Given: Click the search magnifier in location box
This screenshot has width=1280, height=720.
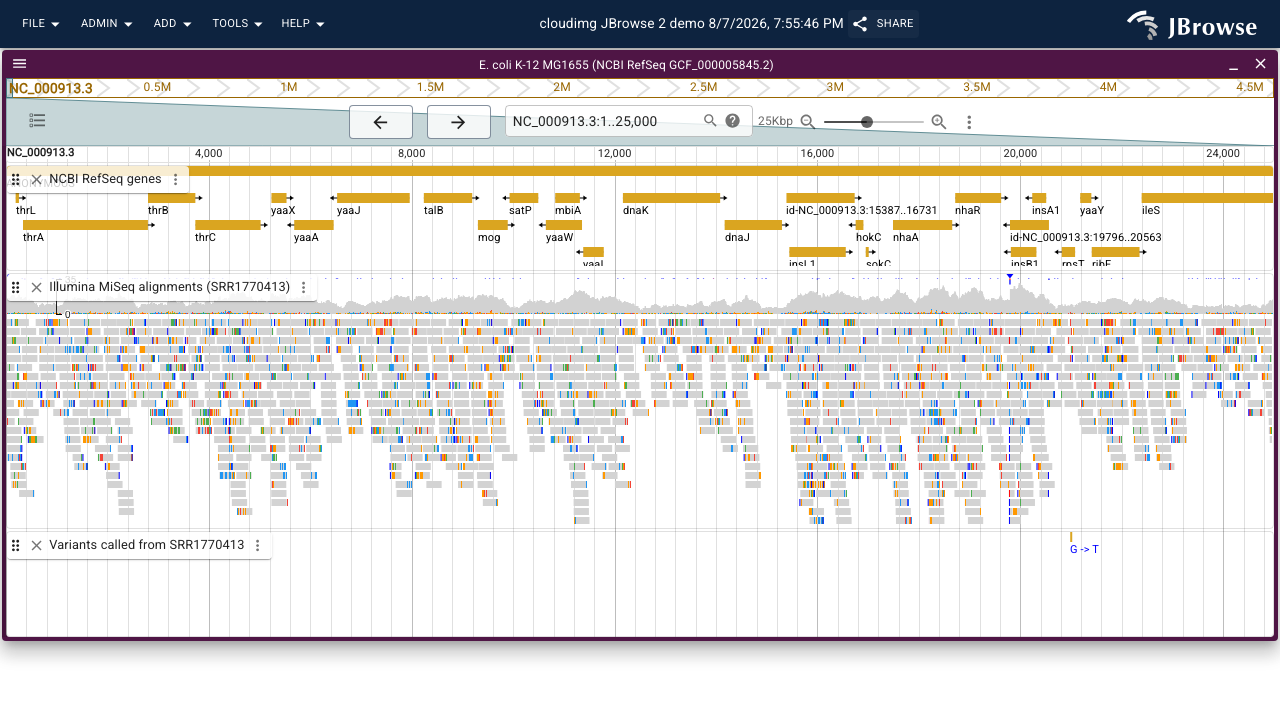Looking at the screenshot, I should [x=710, y=121].
